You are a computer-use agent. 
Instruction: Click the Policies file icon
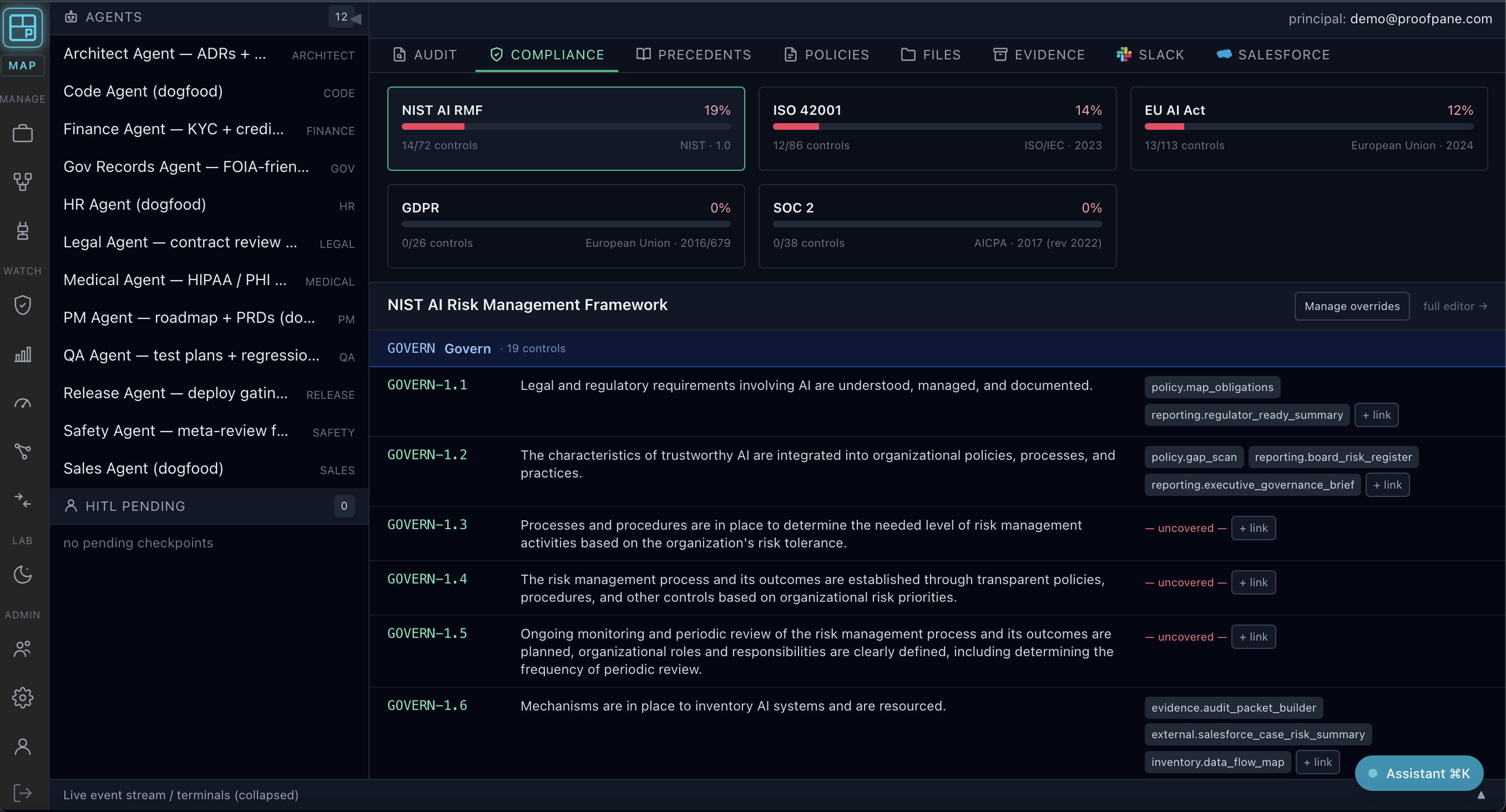(790, 54)
